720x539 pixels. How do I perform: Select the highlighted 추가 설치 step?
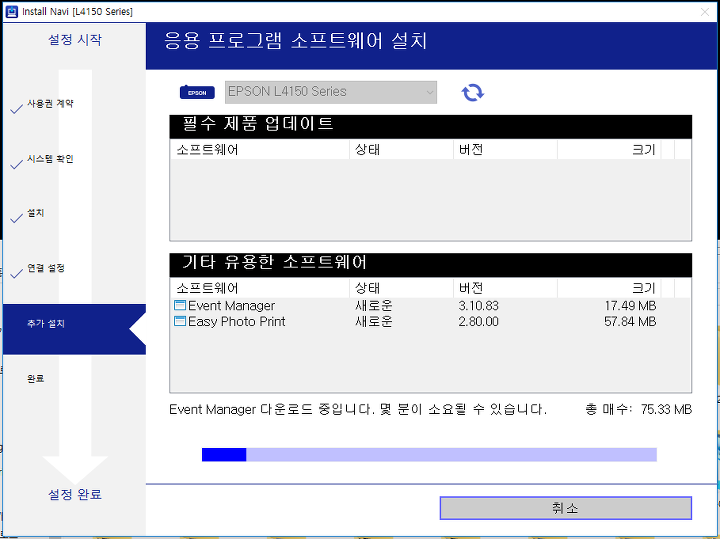[74, 329]
